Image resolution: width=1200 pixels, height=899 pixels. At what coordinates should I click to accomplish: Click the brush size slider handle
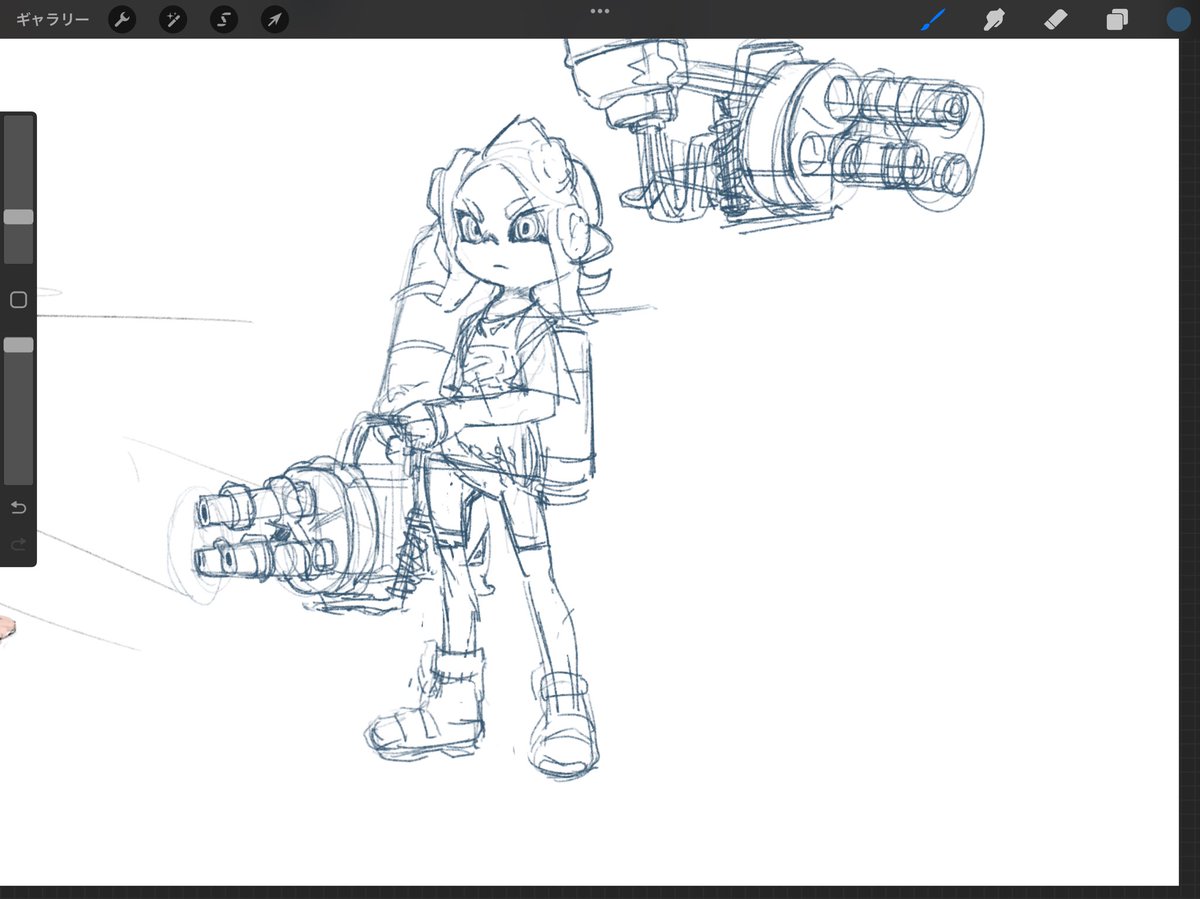coord(18,217)
